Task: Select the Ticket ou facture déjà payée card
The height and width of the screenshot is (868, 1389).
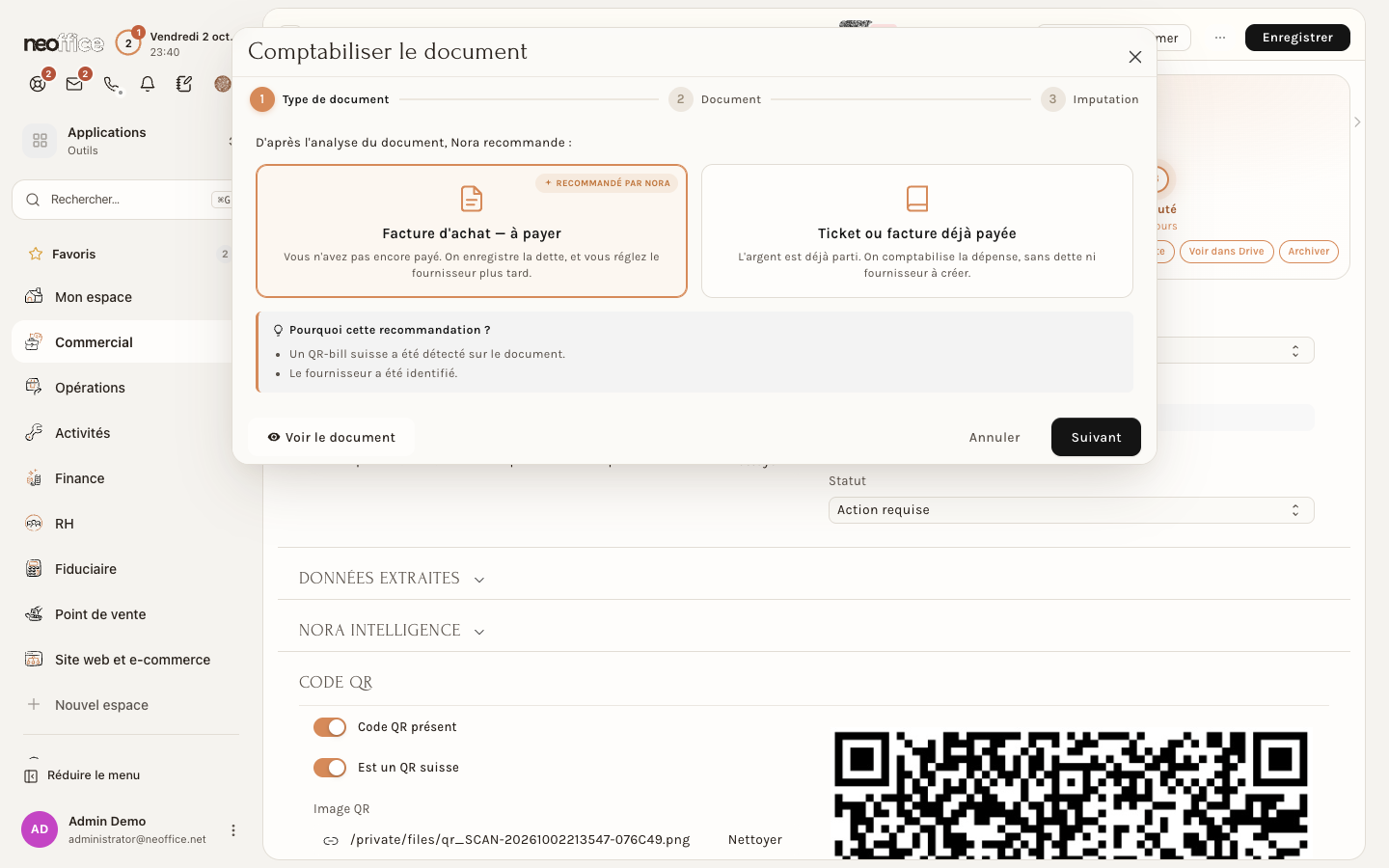Action: [917, 231]
